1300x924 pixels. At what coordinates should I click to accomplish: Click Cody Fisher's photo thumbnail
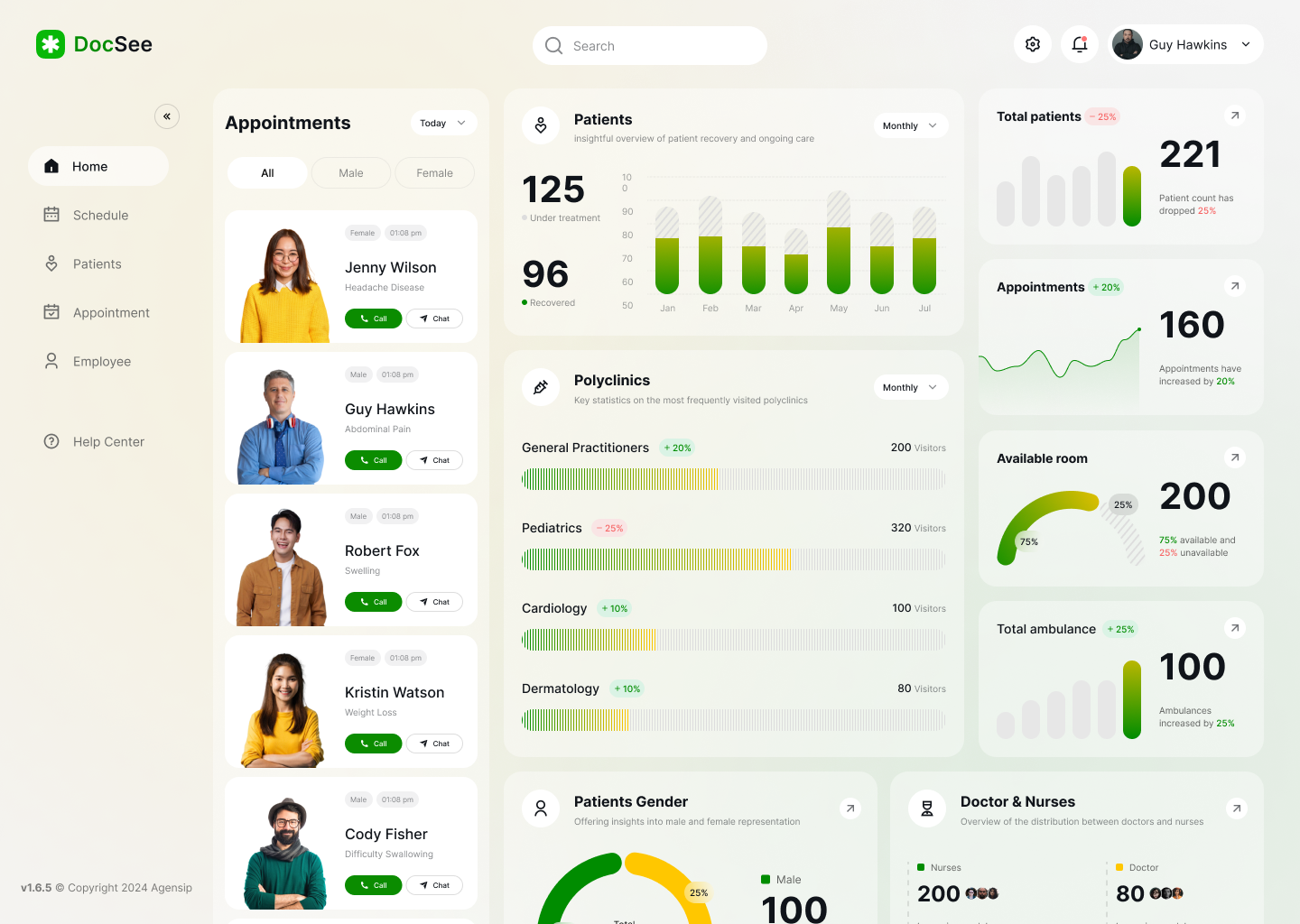(285, 851)
